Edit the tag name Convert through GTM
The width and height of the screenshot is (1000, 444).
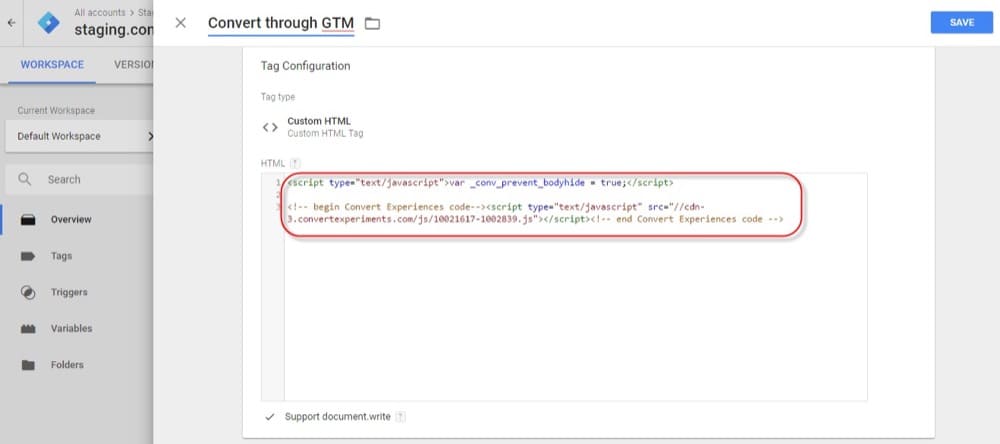click(281, 24)
